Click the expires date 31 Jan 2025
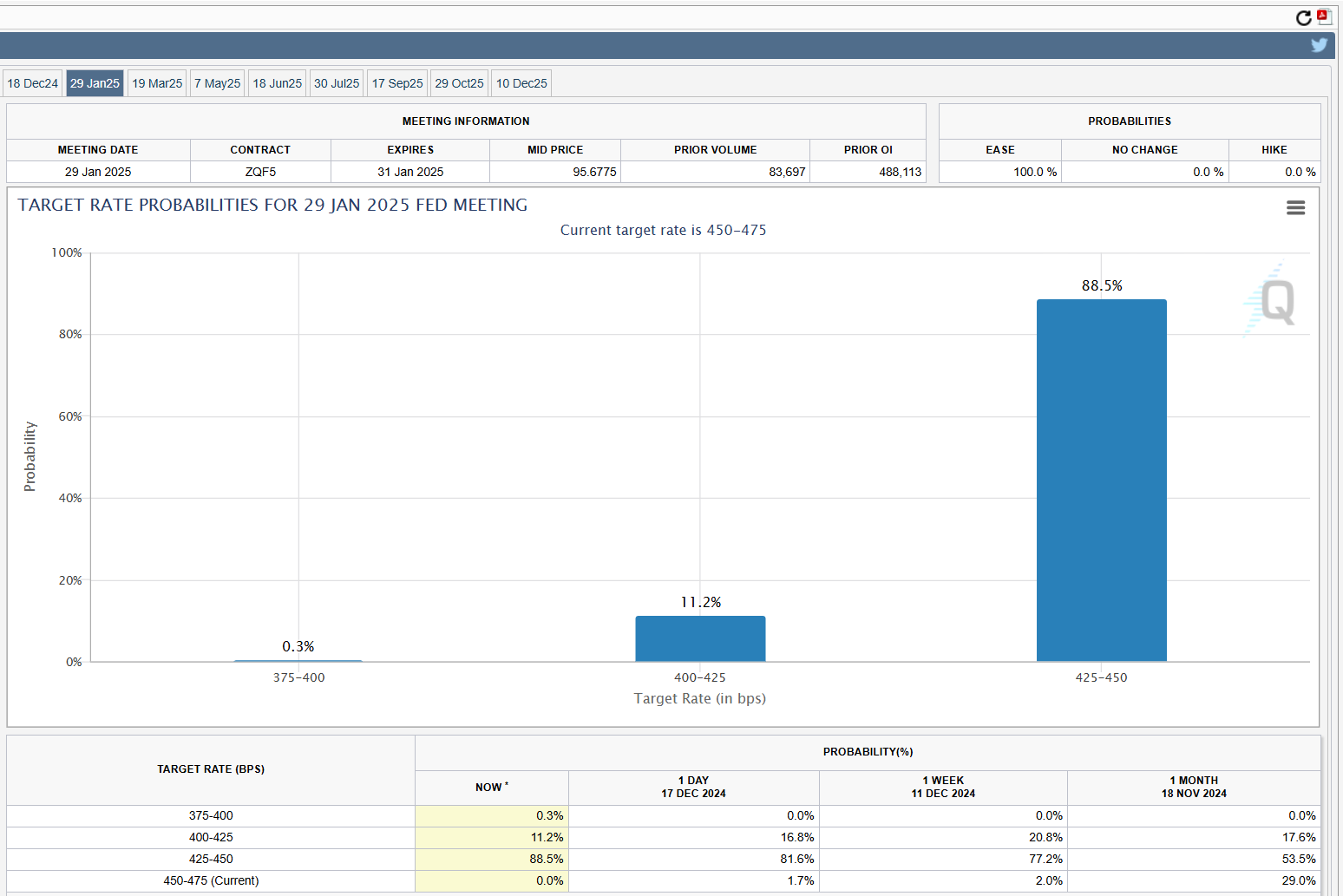Viewport: 1343px width, 896px height. tap(410, 172)
